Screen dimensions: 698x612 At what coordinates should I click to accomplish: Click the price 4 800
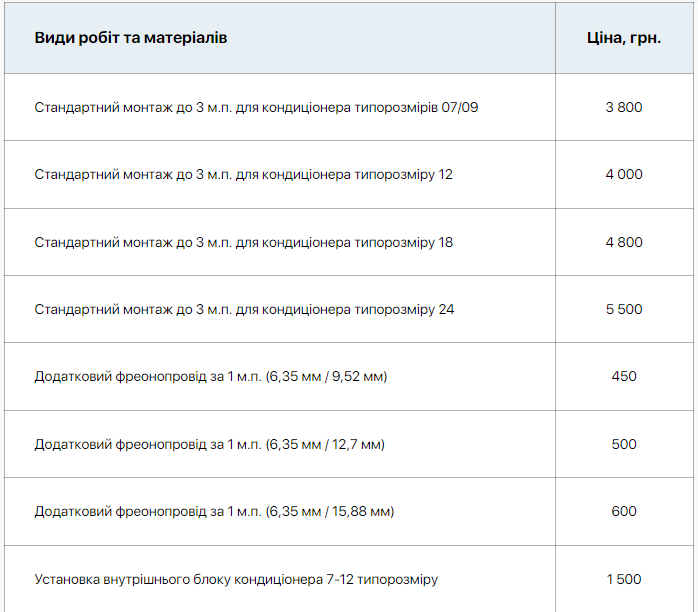click(x=623, y=242)
